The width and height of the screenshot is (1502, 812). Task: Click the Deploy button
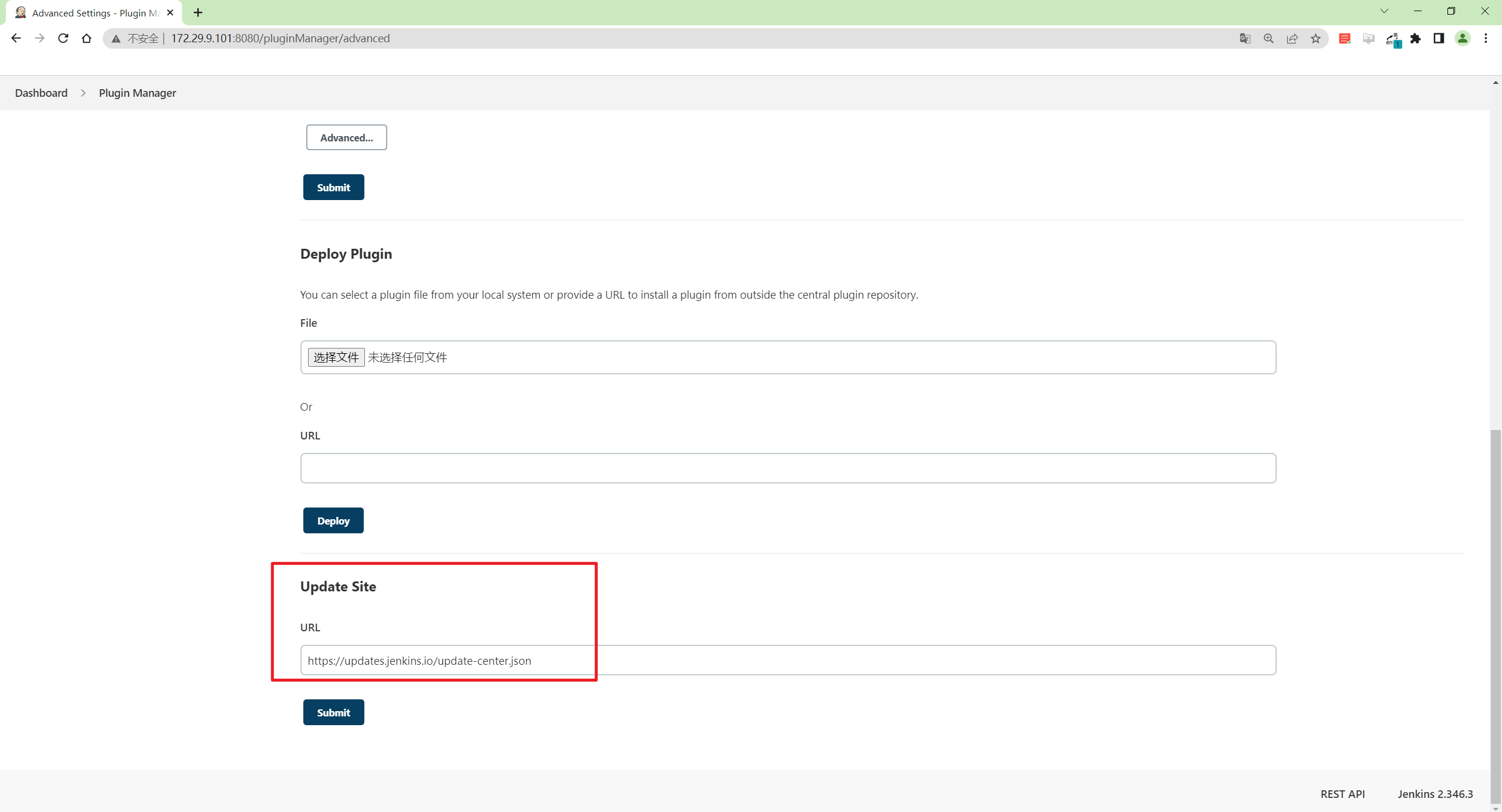(x=333, y=520)
